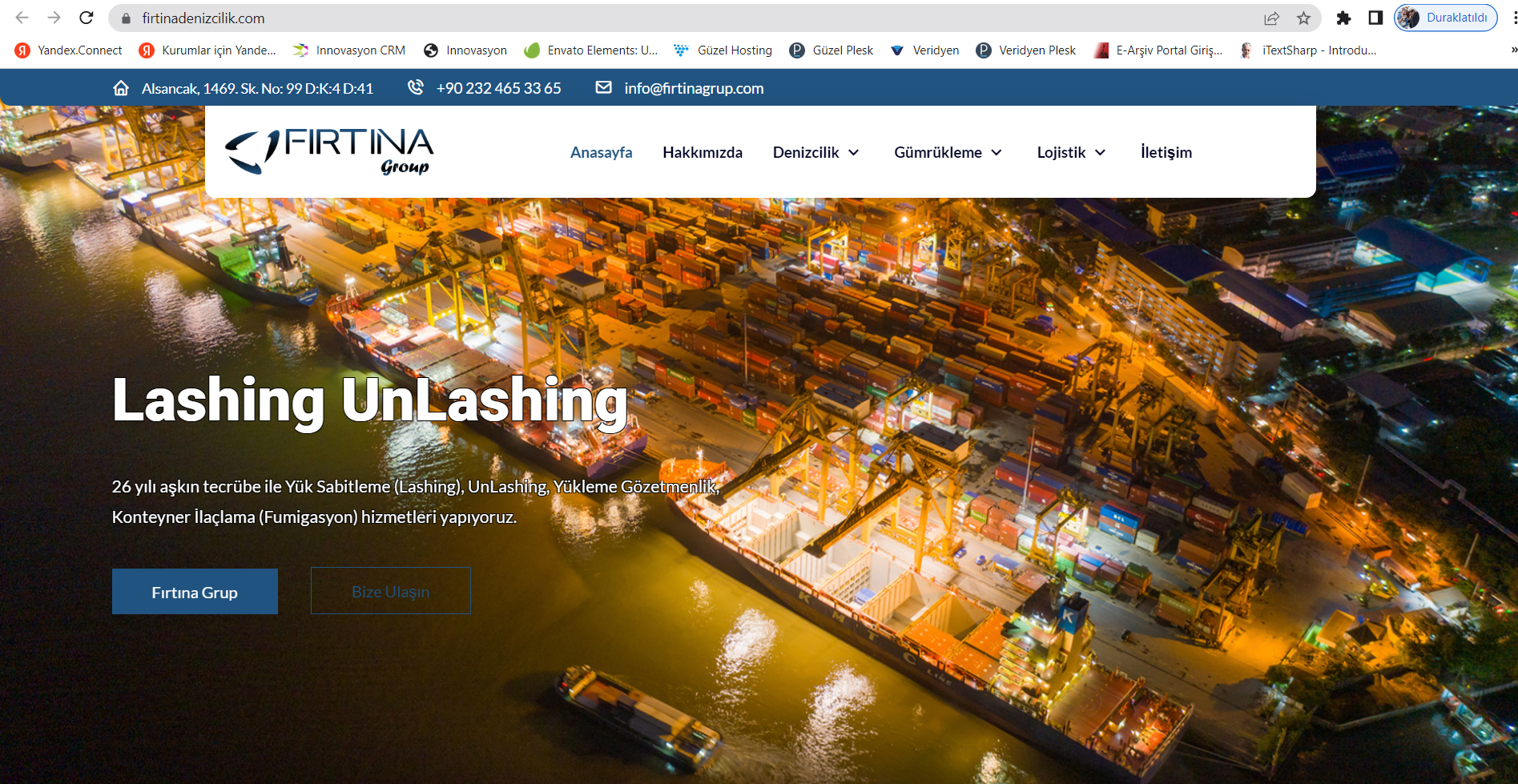Viewport: 1518px width, 784px height.
Task: Click the Lashing UnLashing heading
Action: [x=370, y=401]
